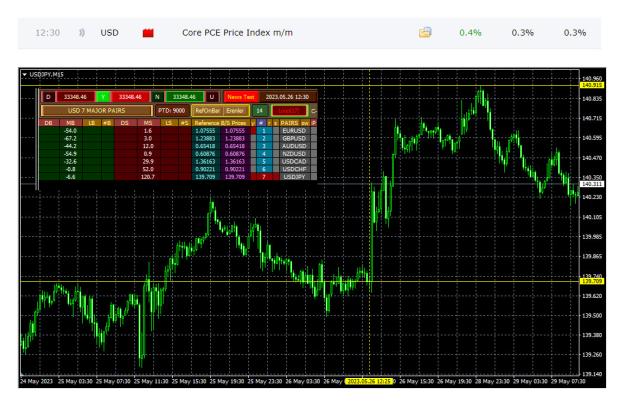Click the RefOnBar button
The width and height of the screenshot is (625, 407).
pyautogui.click(x=208, y=110)
